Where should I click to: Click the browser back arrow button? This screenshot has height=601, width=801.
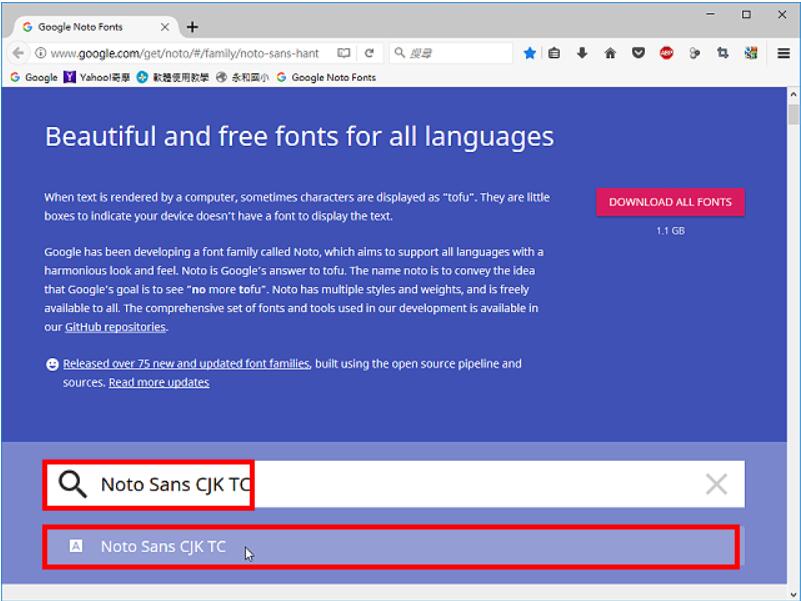click(x=18, y=53)
